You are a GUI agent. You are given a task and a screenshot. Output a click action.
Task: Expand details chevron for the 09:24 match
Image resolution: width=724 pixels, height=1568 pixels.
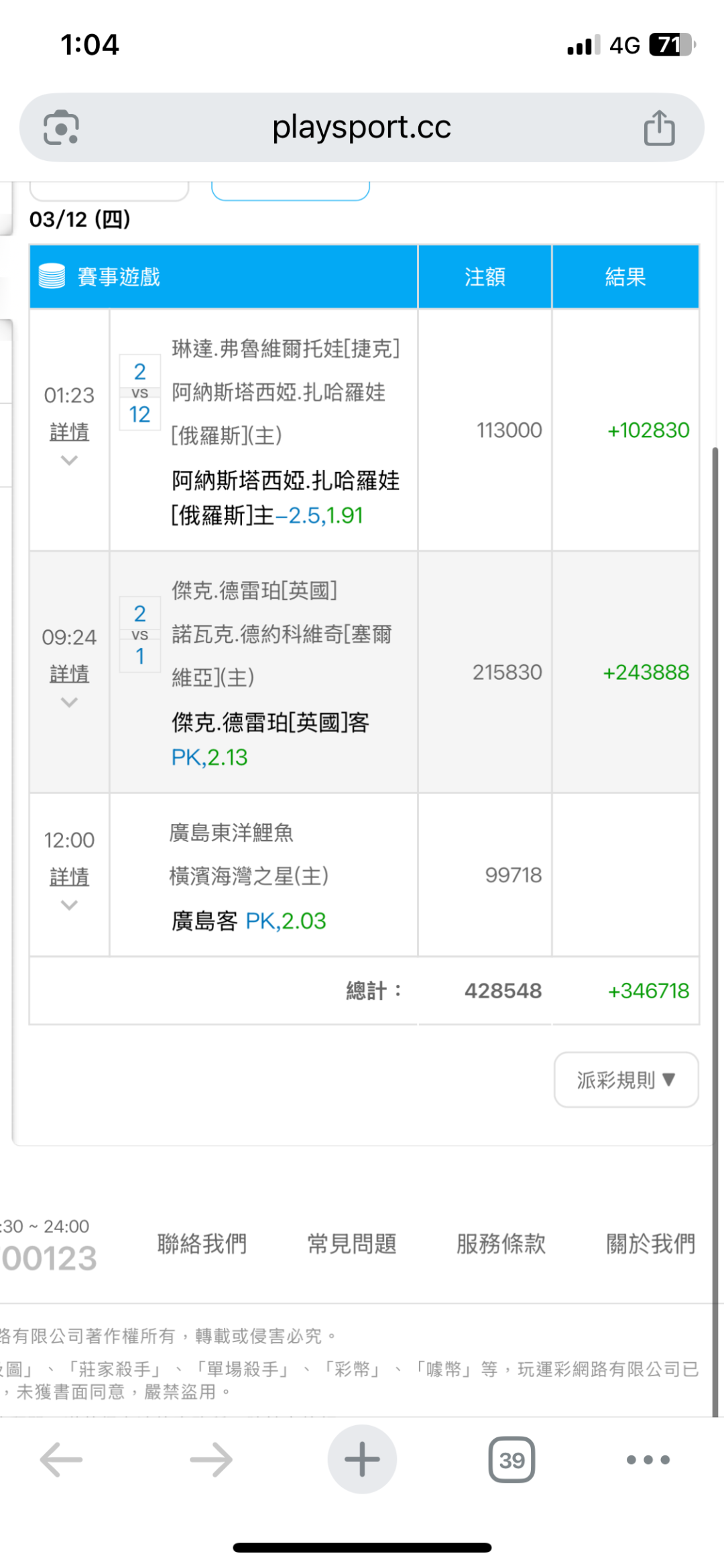click(69, 703)
